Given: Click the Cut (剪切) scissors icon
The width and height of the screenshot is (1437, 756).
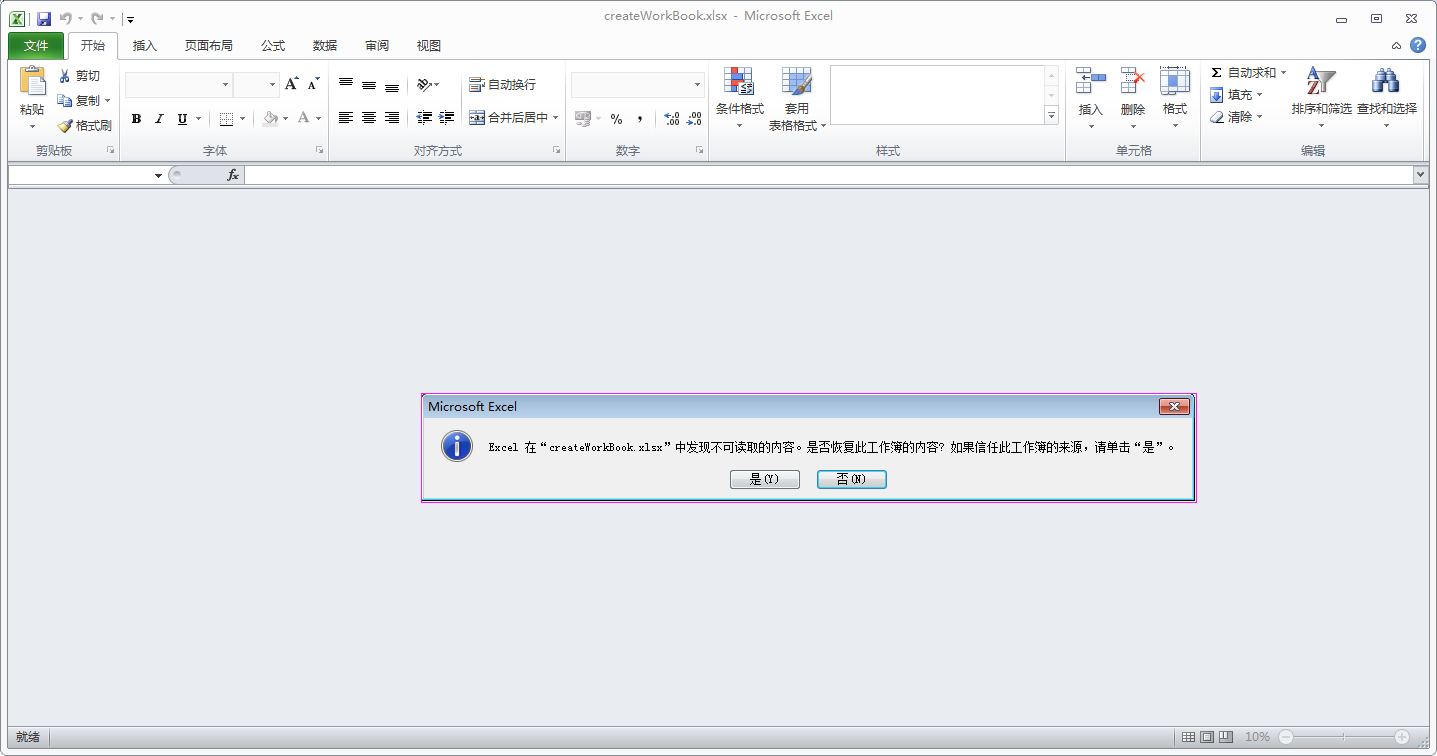Looking at the screenshot, I should (65, 76).
